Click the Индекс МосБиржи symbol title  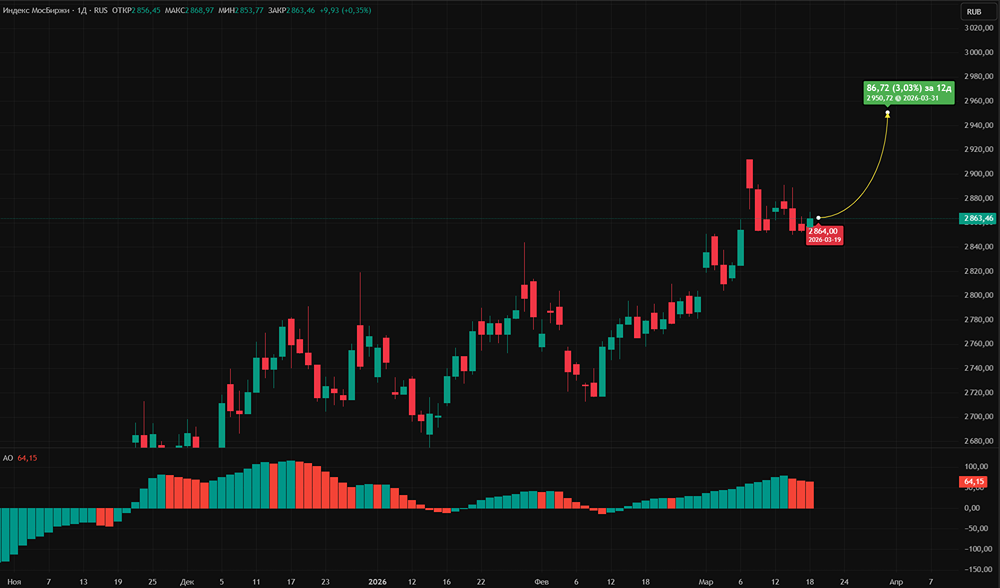[36, 10]
